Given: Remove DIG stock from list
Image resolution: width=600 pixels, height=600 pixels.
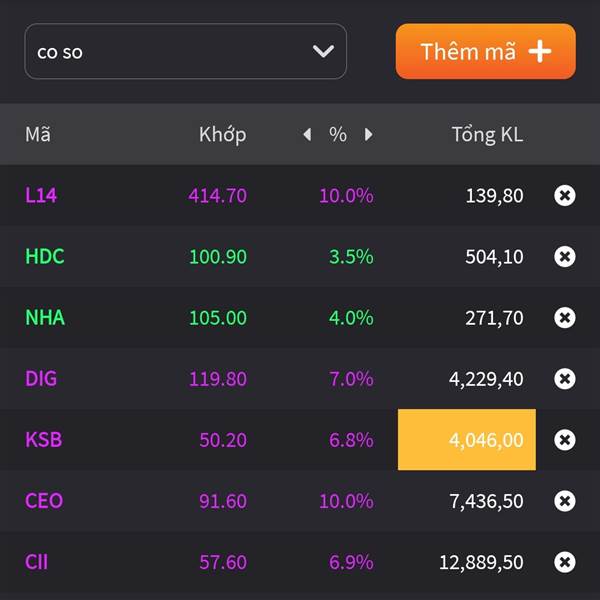Looking at the screenshot, I should (564, 379).
